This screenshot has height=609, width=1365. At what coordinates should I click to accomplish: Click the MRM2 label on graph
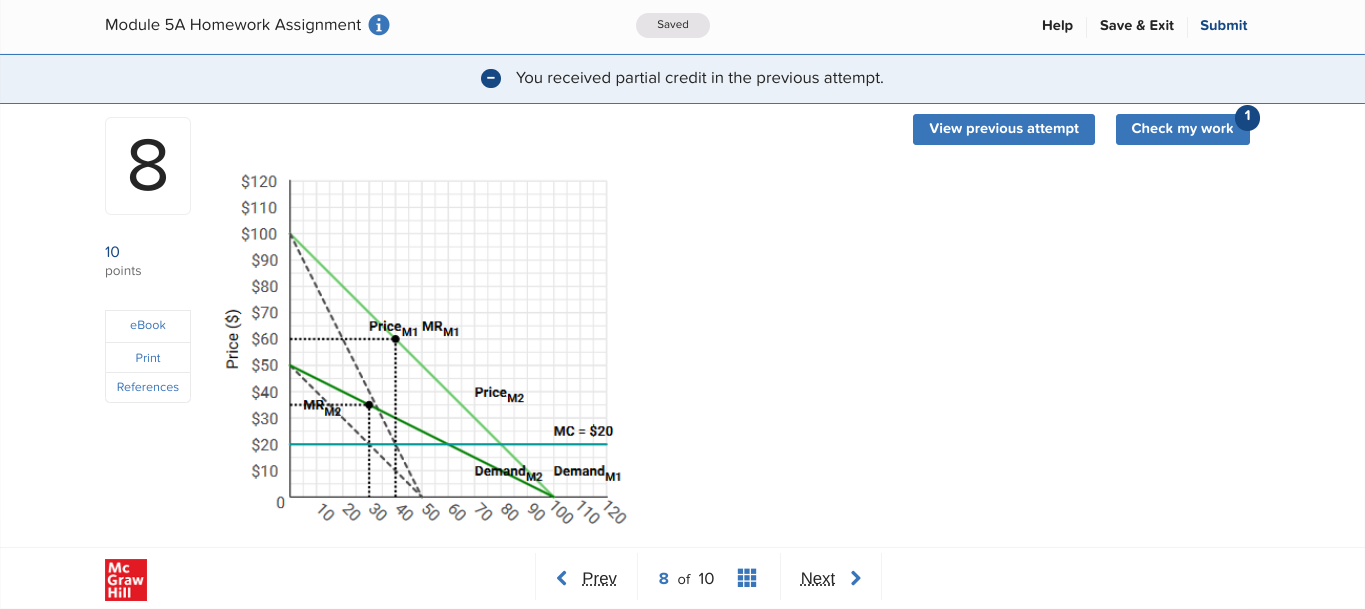point(322,407)
